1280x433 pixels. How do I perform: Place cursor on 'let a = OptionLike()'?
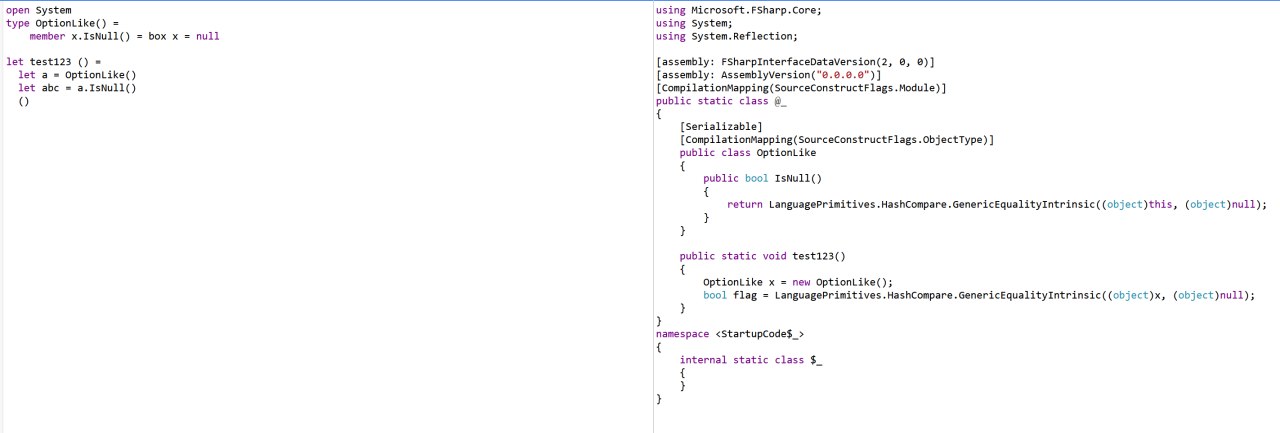click(x=77, y=75)
